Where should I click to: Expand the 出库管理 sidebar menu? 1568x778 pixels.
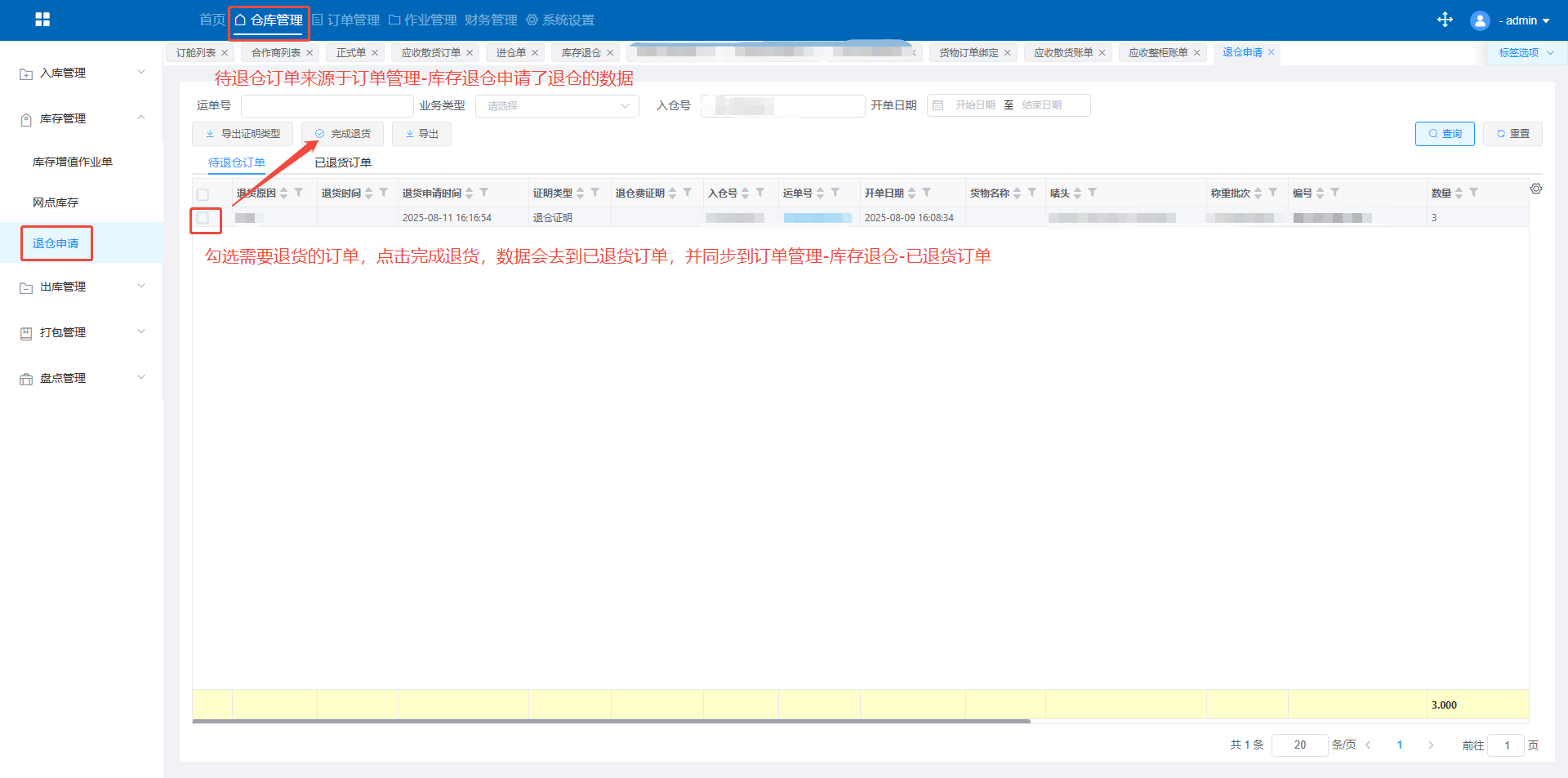[82, 287]
